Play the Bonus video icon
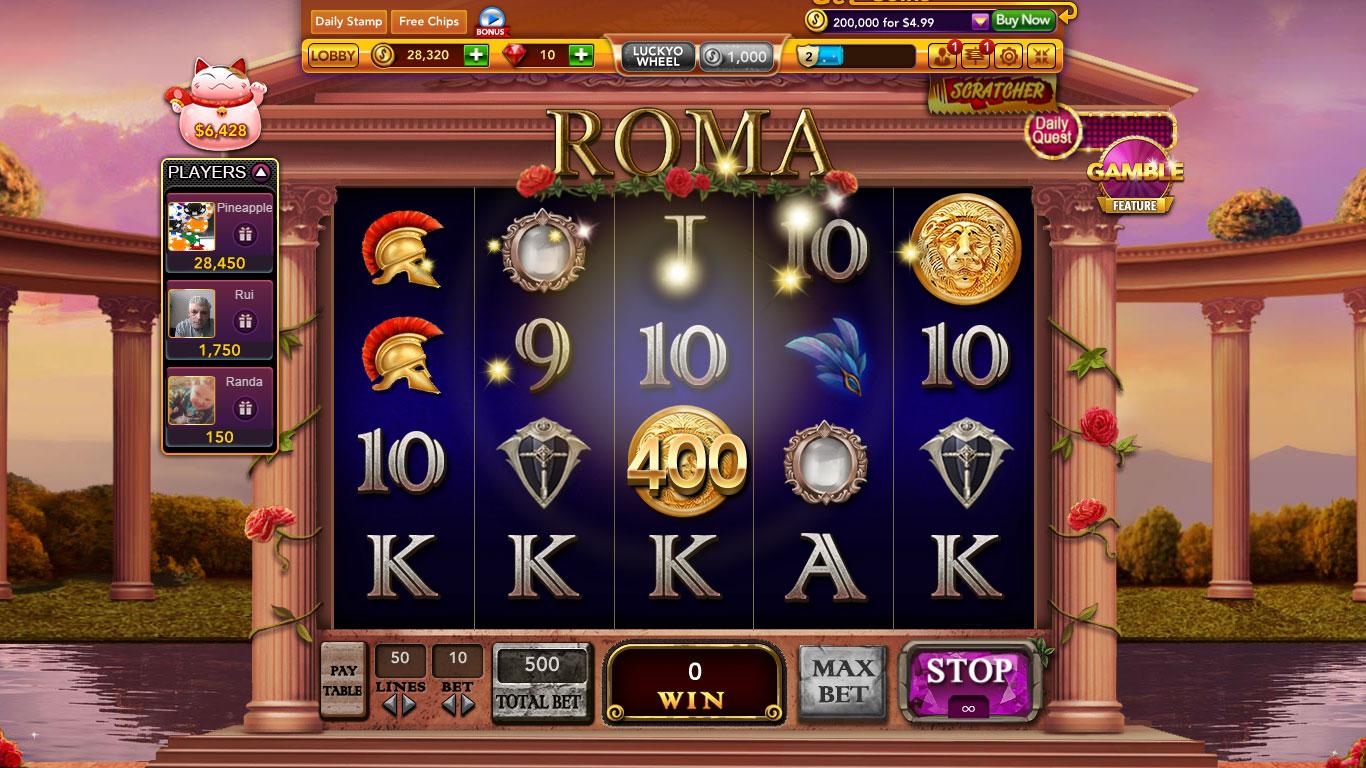1366x768 pixels. click(490, 20)
